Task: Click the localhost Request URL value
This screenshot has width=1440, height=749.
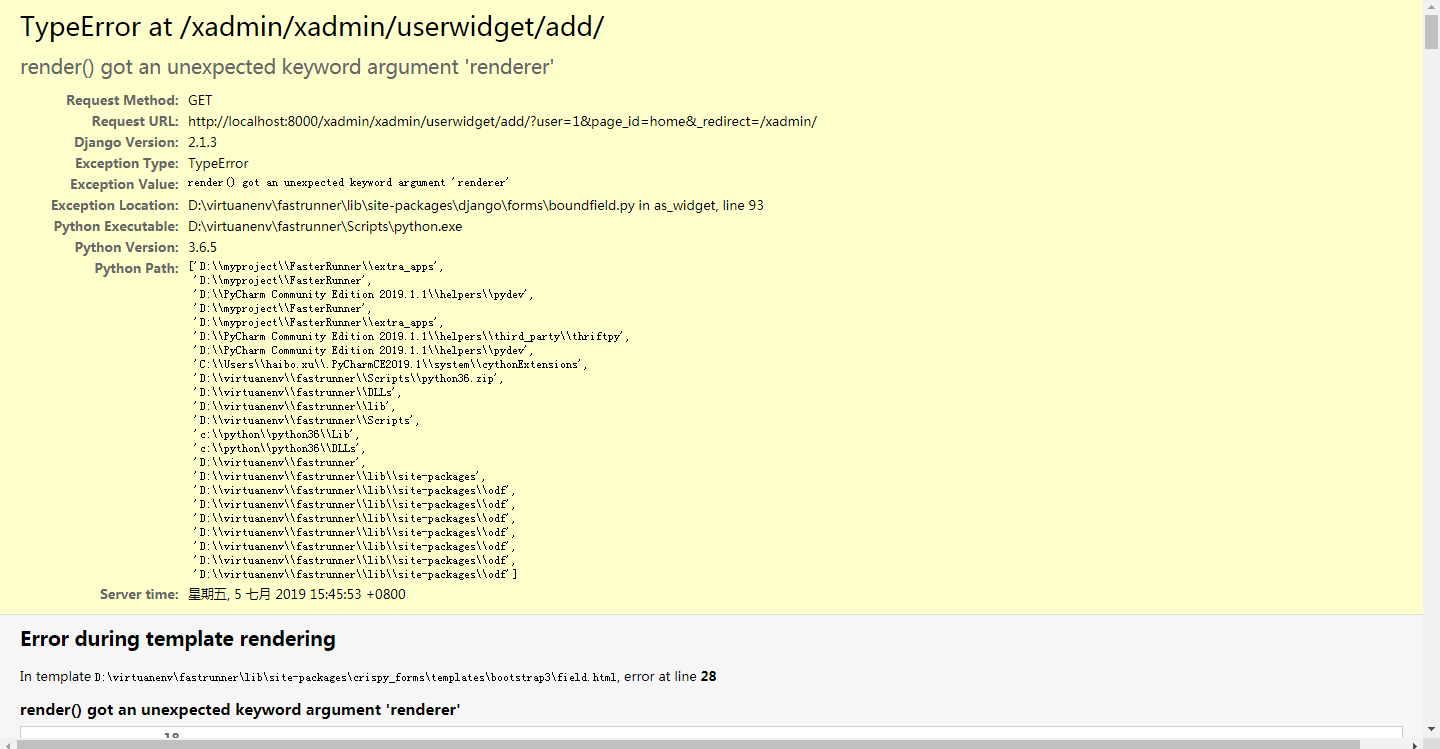Action: (502, 121)
